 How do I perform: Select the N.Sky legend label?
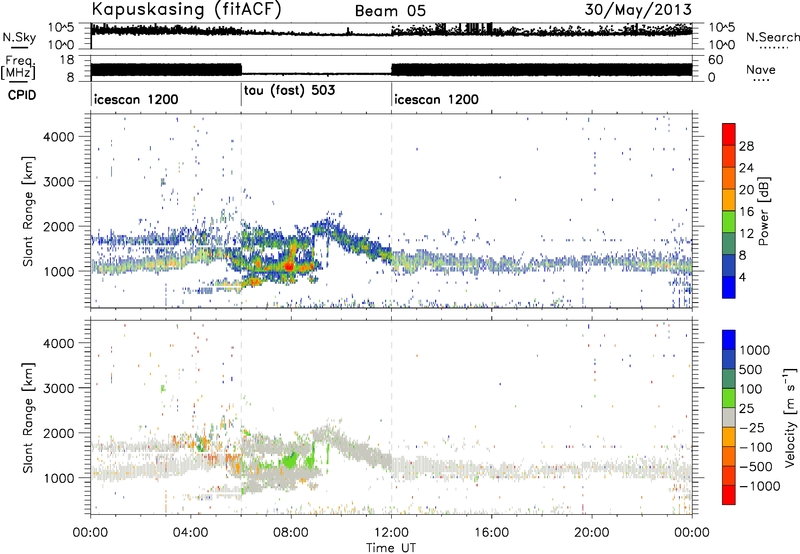19,37
